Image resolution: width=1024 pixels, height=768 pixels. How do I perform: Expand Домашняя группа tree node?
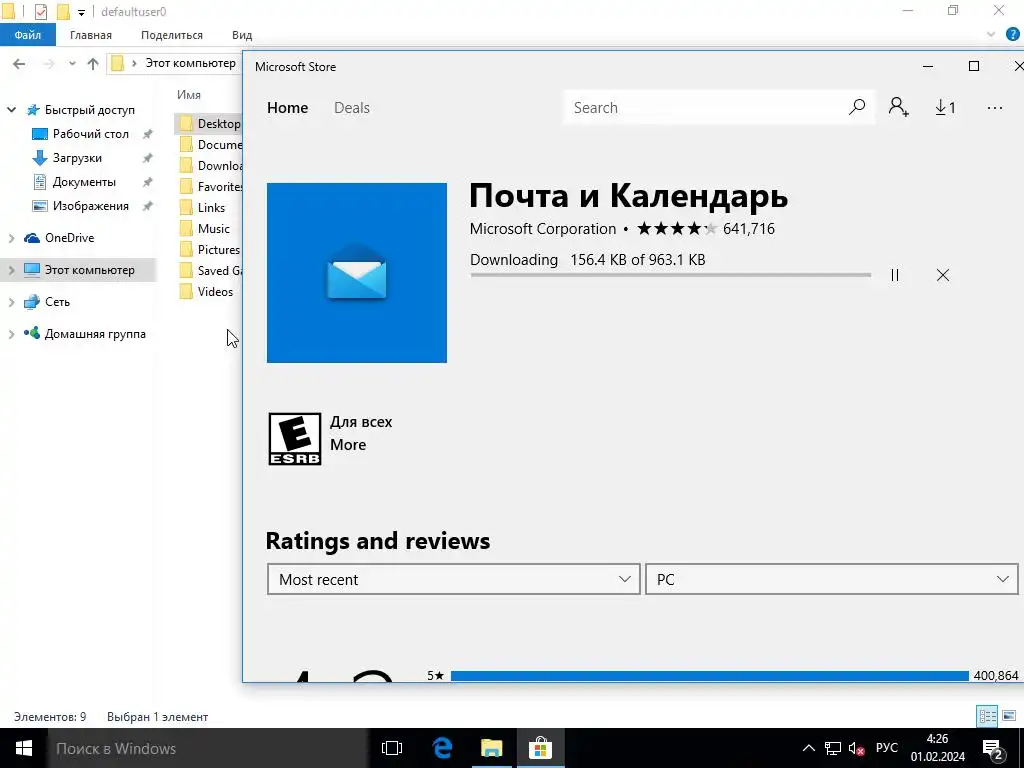point(11,334)
